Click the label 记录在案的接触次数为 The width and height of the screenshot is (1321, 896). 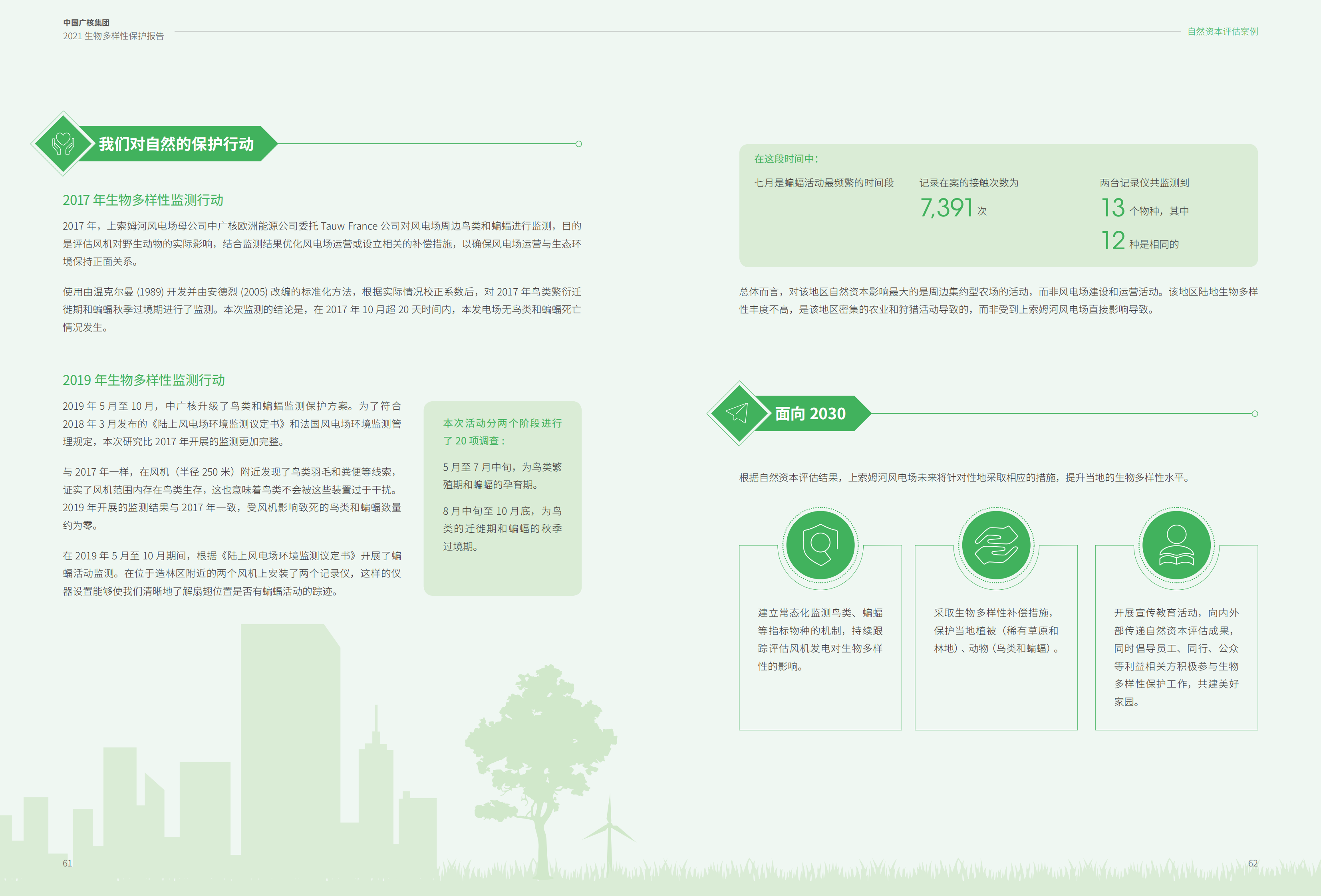[969, 183]
